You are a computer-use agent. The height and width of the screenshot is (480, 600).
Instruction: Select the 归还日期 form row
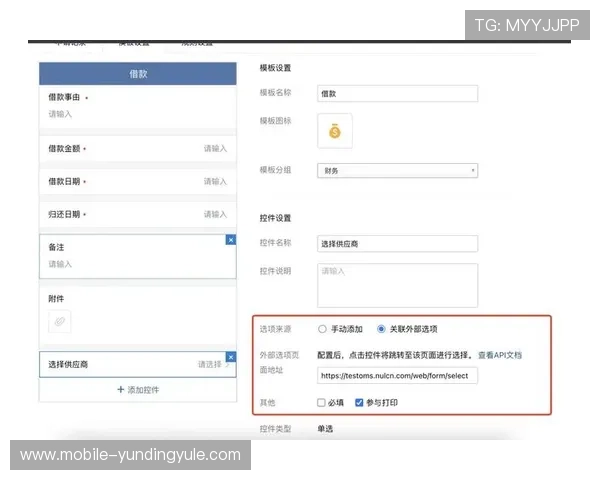[x=138, y=214]
